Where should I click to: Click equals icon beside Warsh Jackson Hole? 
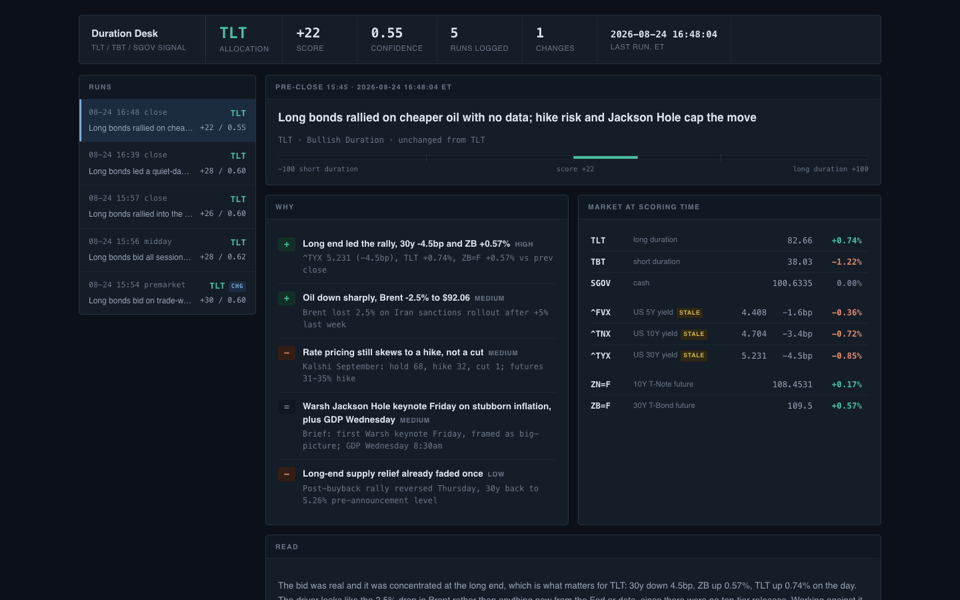pos(287,407)
